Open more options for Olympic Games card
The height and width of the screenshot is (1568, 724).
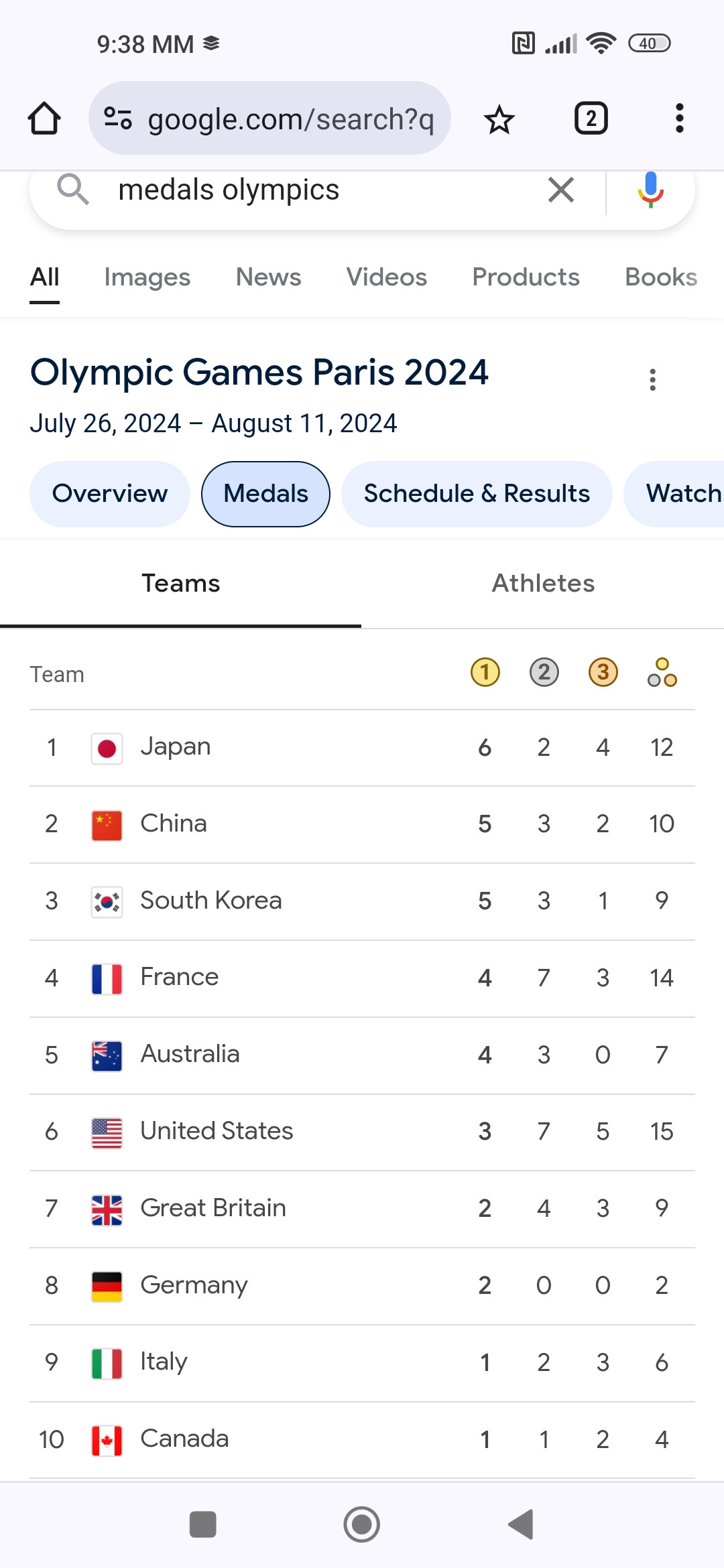[652, 380]
